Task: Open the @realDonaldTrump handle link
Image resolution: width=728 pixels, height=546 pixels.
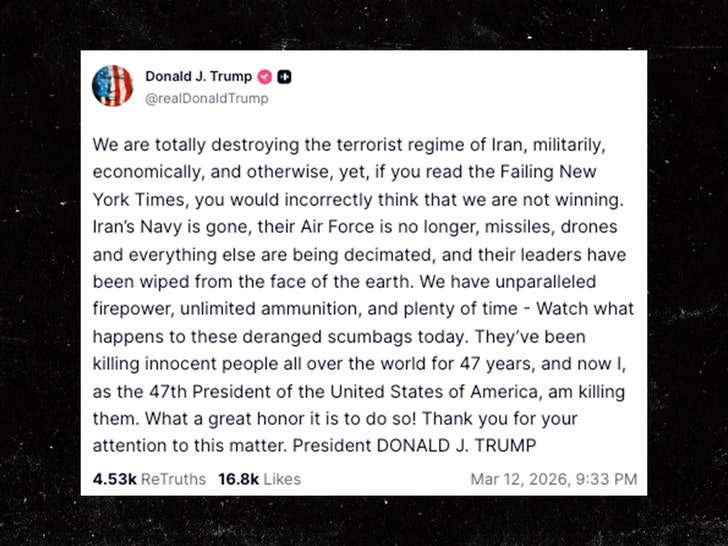Action: coord(207,98)
